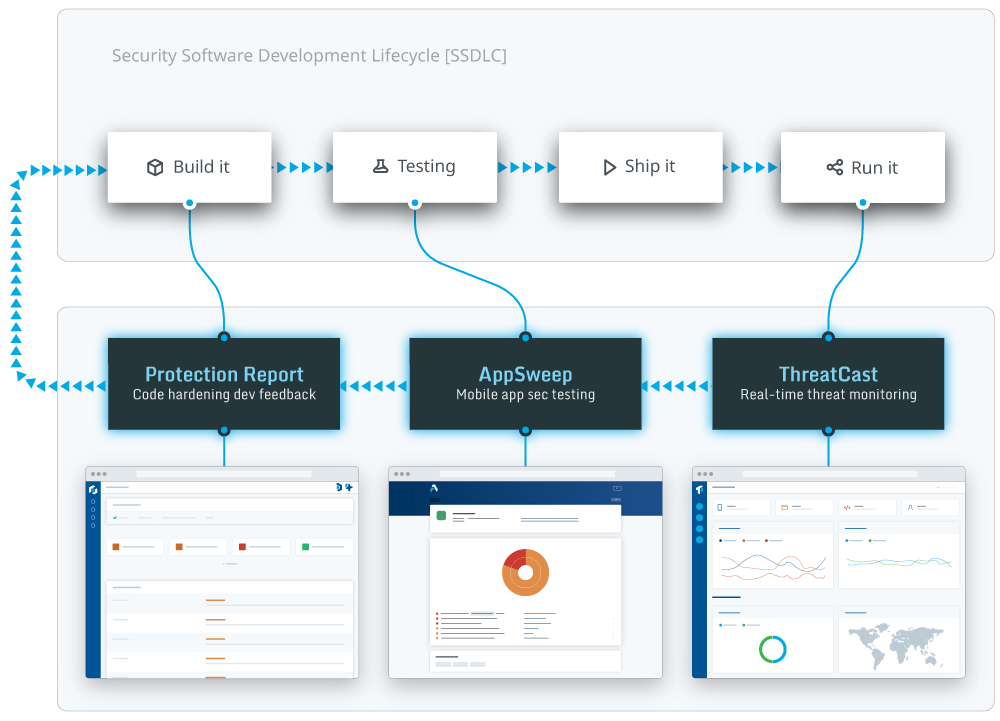The height and width of the screenshot is (721, 1000).
Task: Click the logo in Protection Report dashboard sidebar
Action: [93, 490]
